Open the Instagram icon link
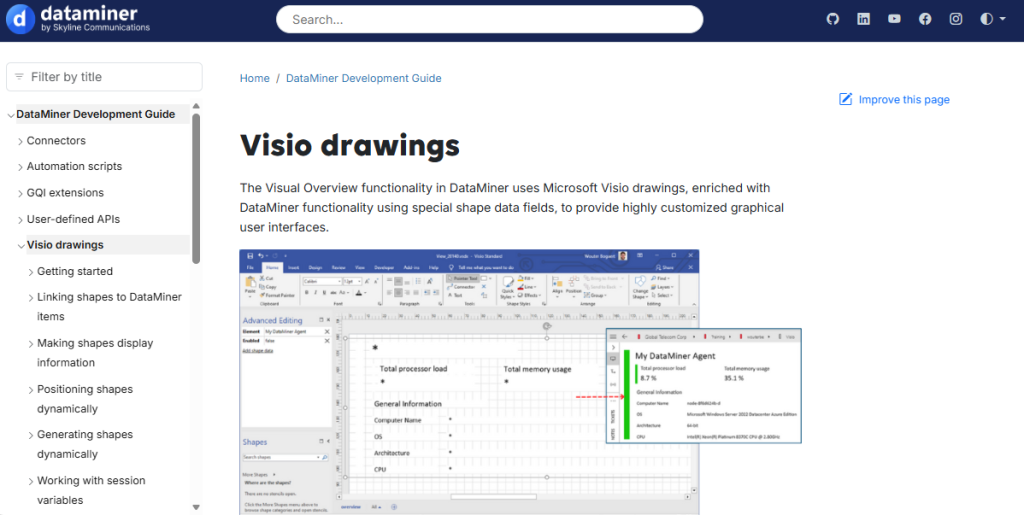1024x515 pixels. tap(956, 19)
